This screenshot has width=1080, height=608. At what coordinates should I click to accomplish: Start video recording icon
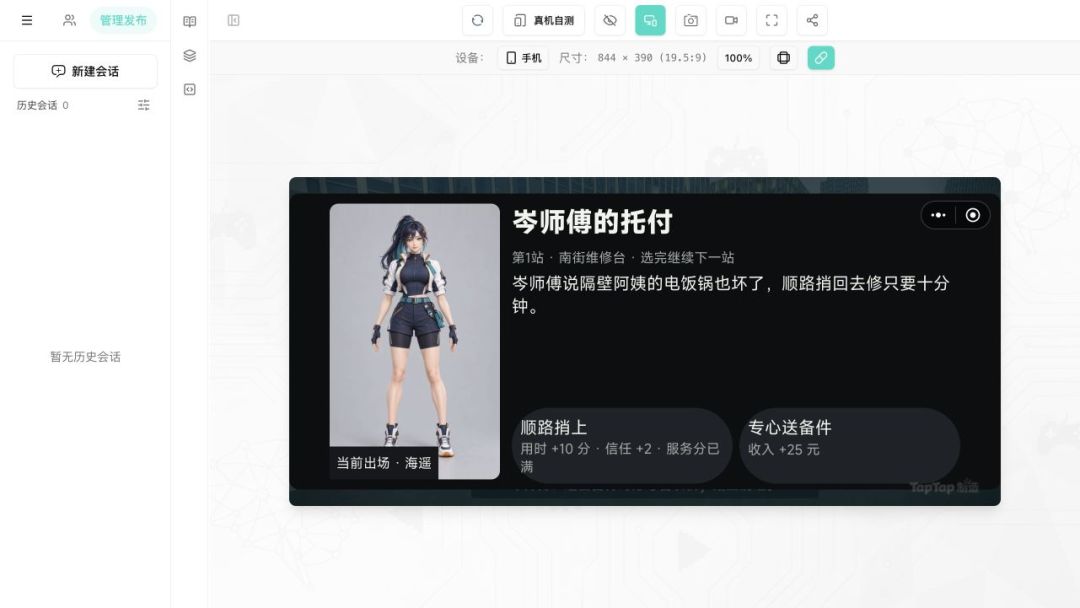click(x=731, y=21)
